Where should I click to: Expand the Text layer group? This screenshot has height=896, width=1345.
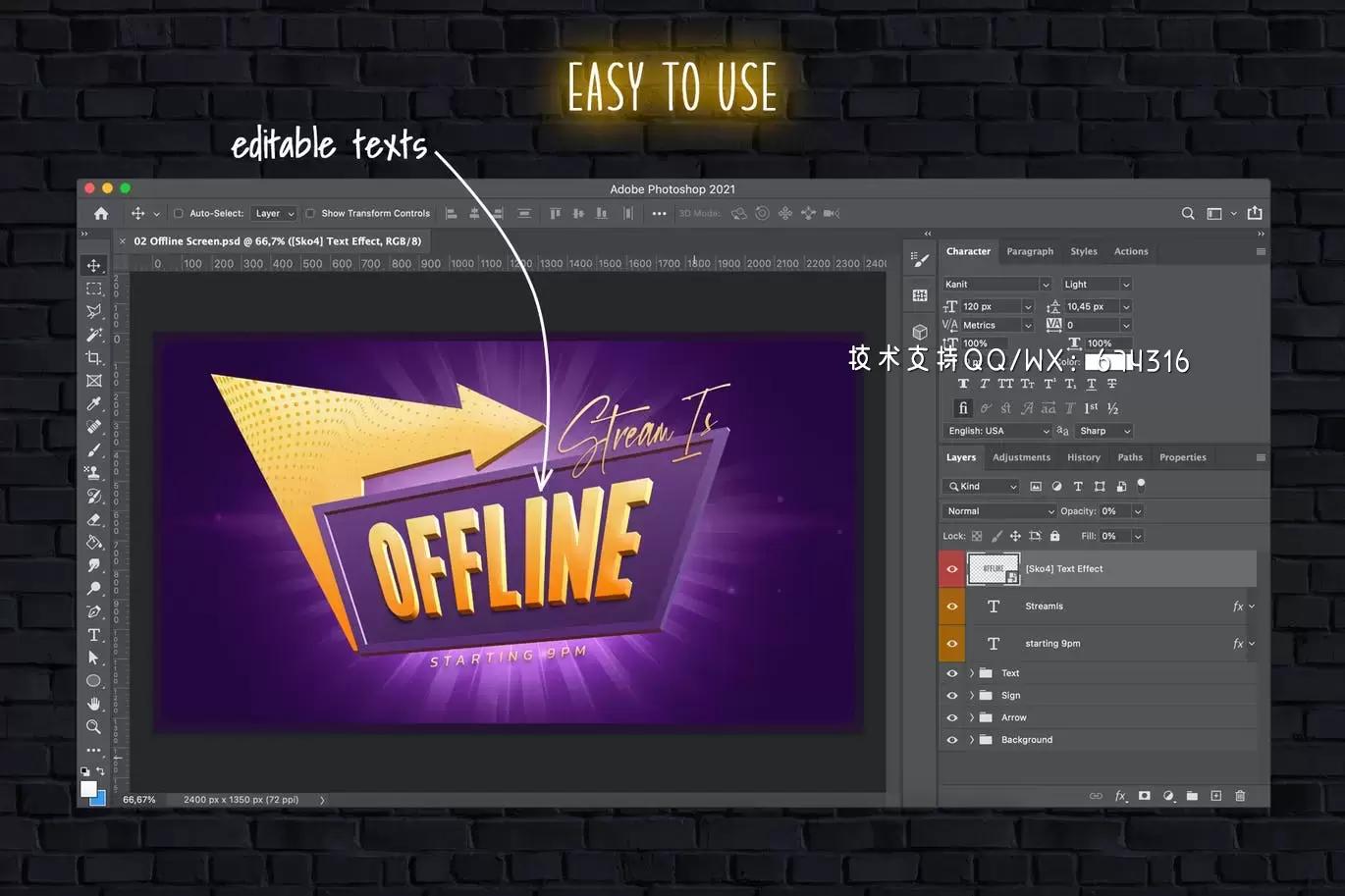click(x=972, y=673)
